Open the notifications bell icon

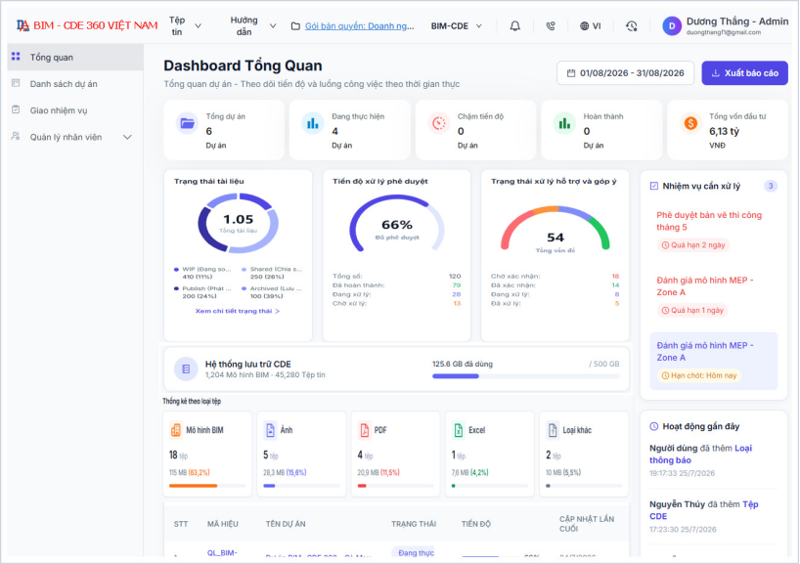click(515, 26)
